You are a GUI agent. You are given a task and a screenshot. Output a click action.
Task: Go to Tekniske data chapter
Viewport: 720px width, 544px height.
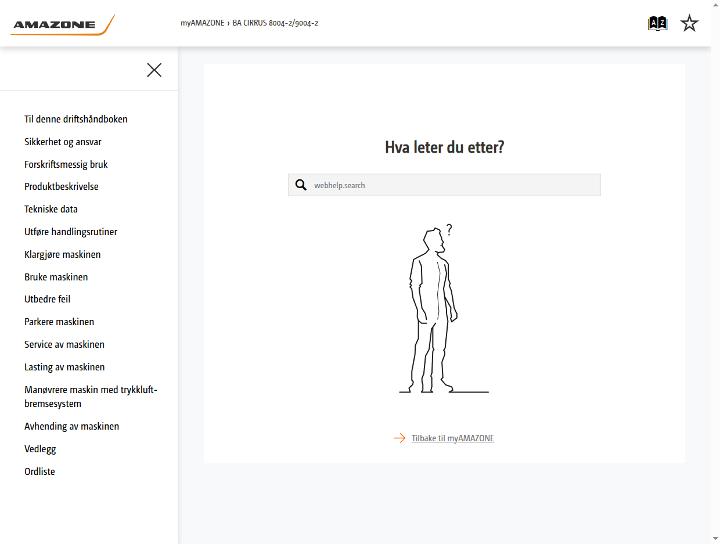tap(51, 209)
